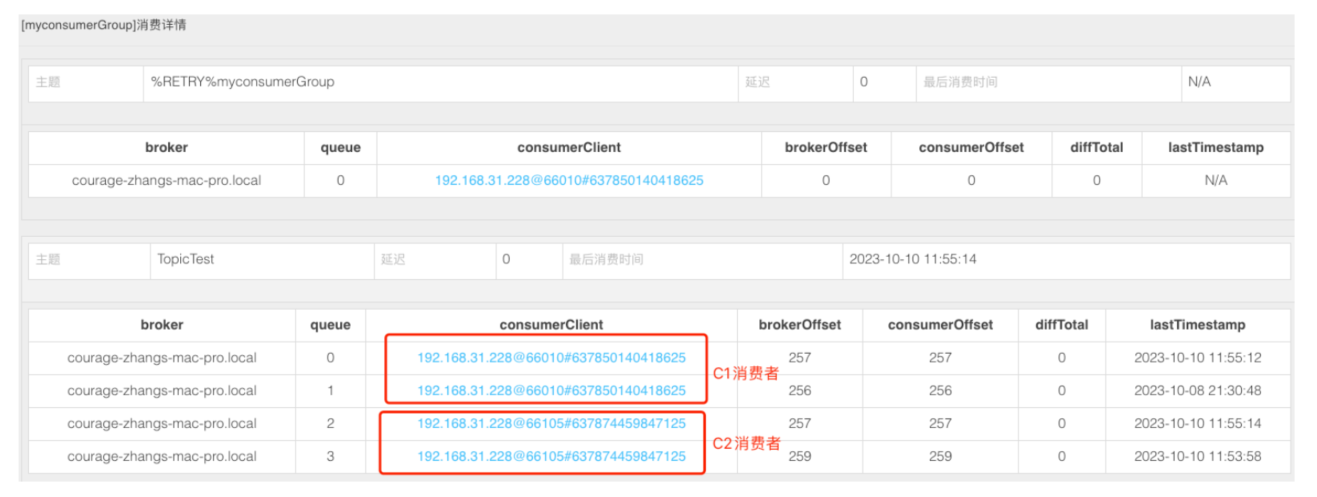Click the consumerOffset header in the retry topic table

[x=971, y=148]
